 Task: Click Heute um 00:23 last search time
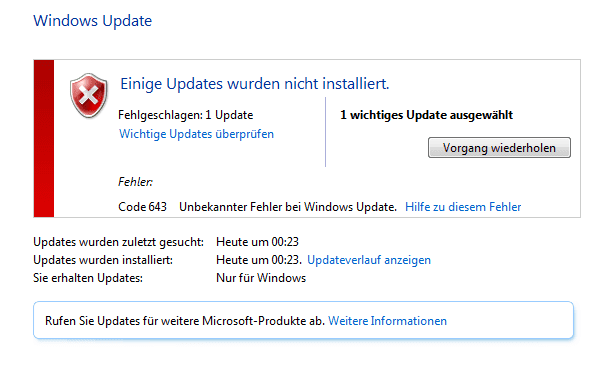tap(257, 242)
